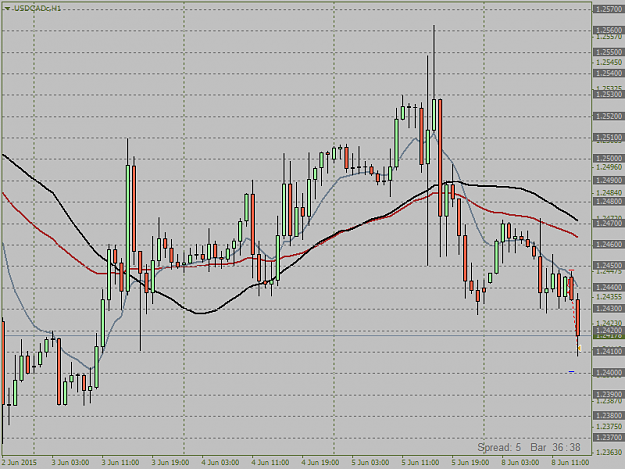Screen dimensions: 625x469
Task: Click the 1.23800 price level label
Action: tap(609, 416)
